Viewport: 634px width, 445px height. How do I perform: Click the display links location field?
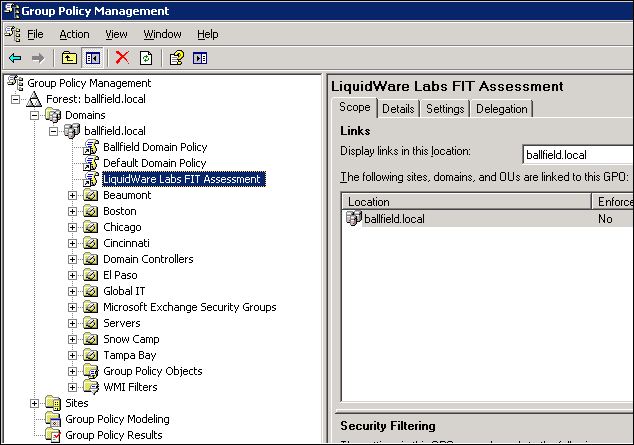pyautogui.click(x=578, y=154)
